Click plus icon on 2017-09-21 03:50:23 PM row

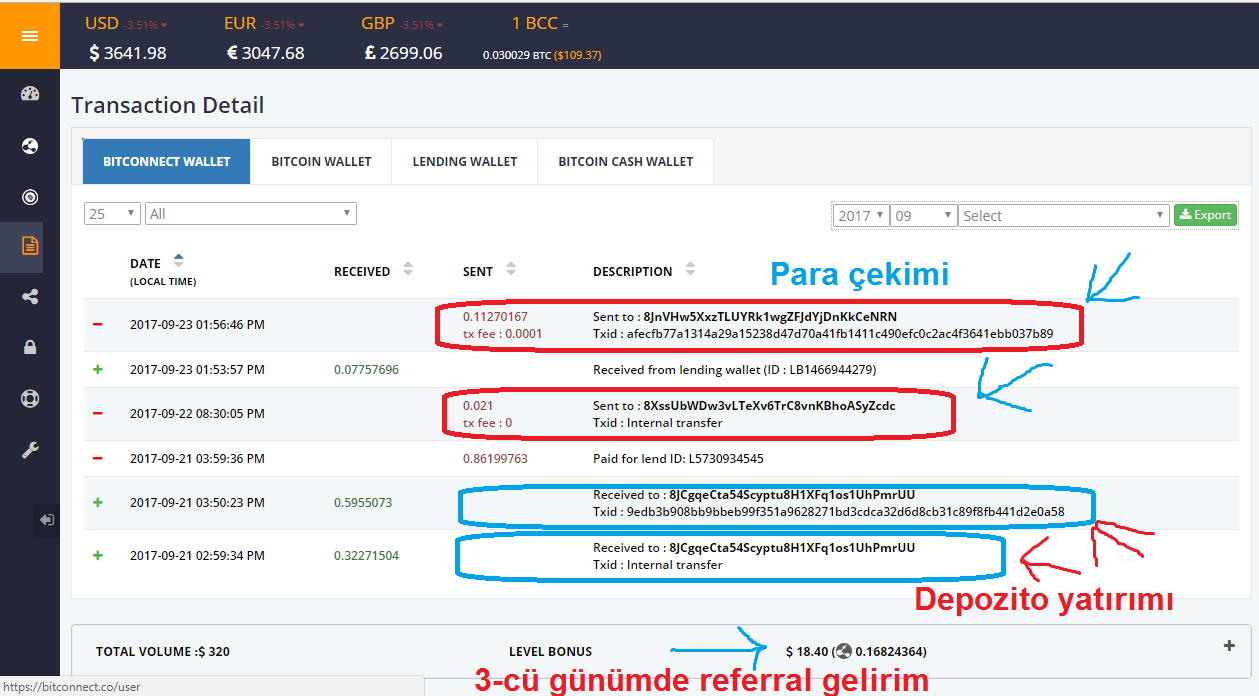click(x=98, y=503)
